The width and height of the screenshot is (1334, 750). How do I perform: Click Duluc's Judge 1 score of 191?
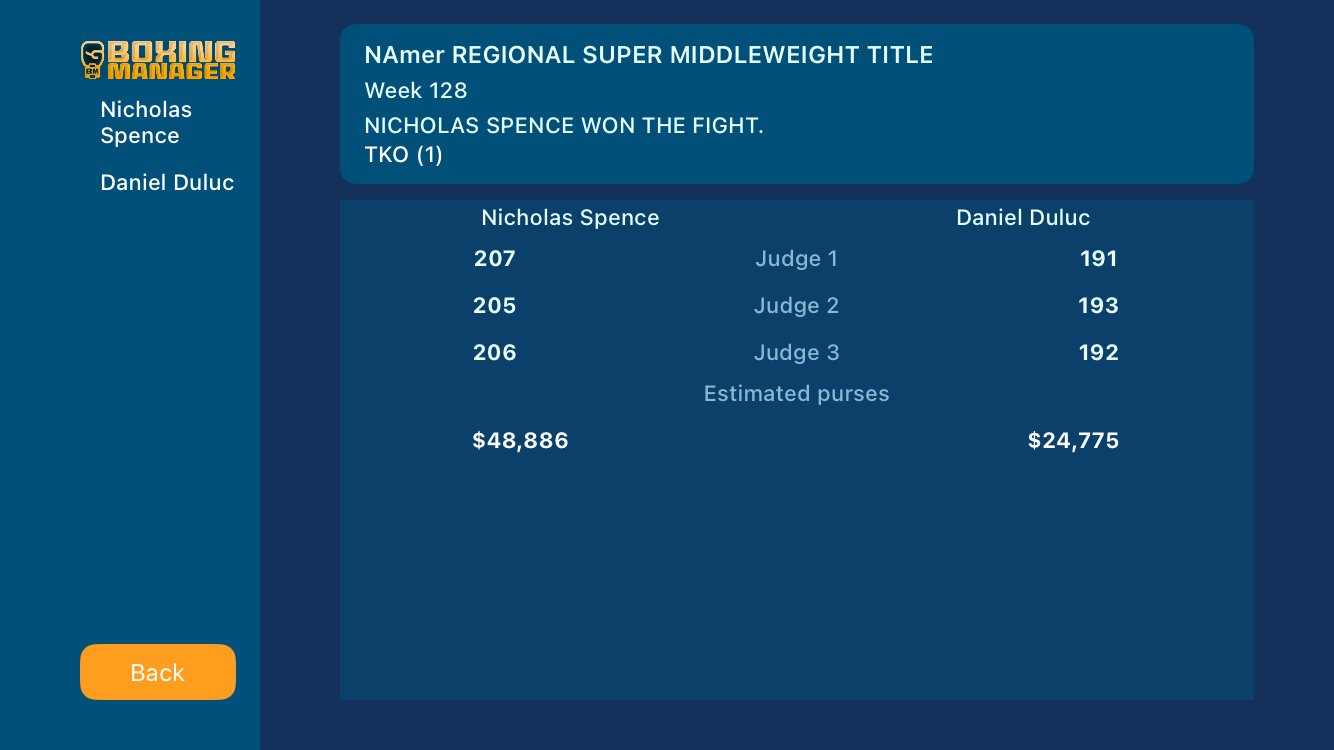[1098, 259]
